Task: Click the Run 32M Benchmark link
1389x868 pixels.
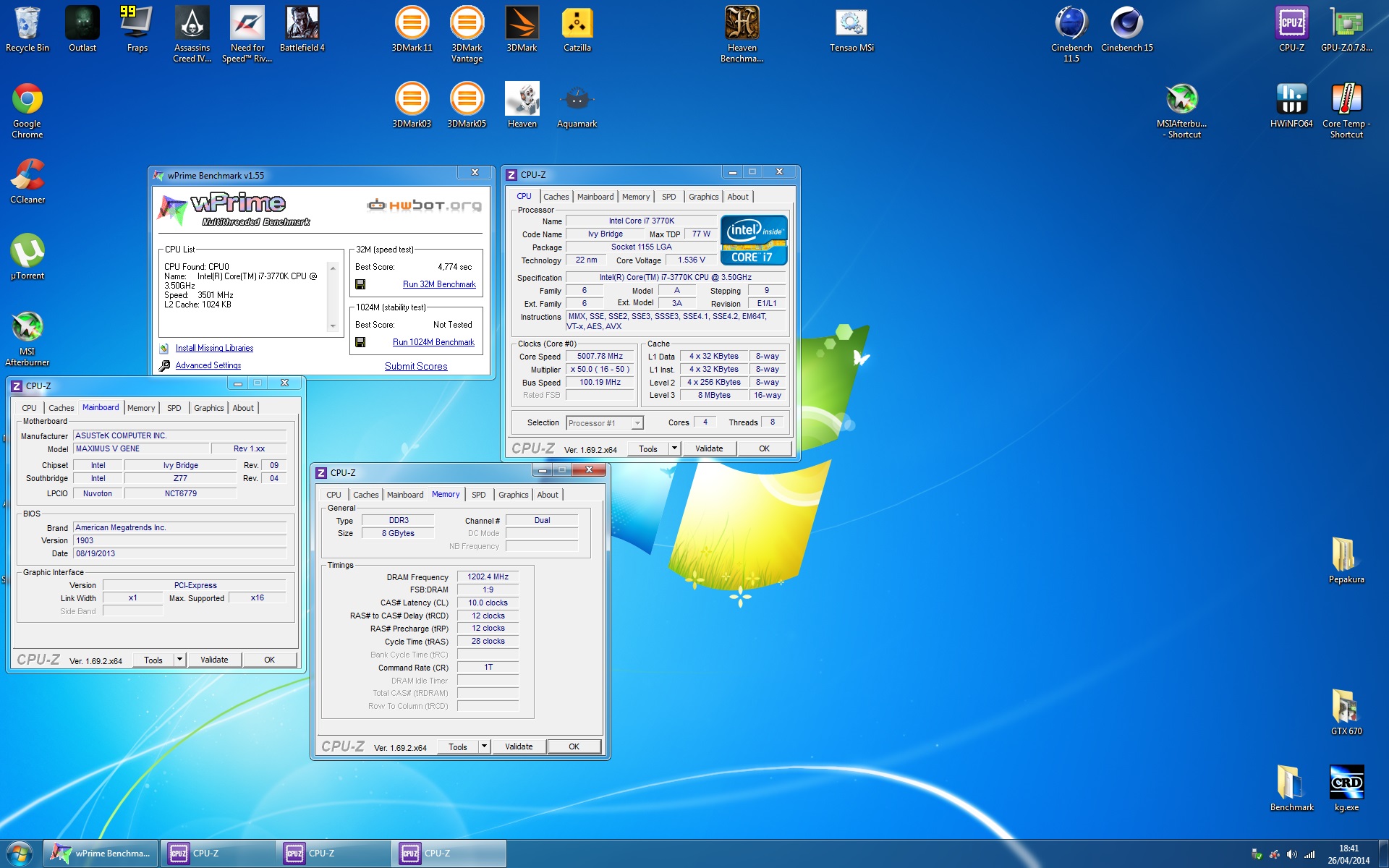Action: (439, 284)
